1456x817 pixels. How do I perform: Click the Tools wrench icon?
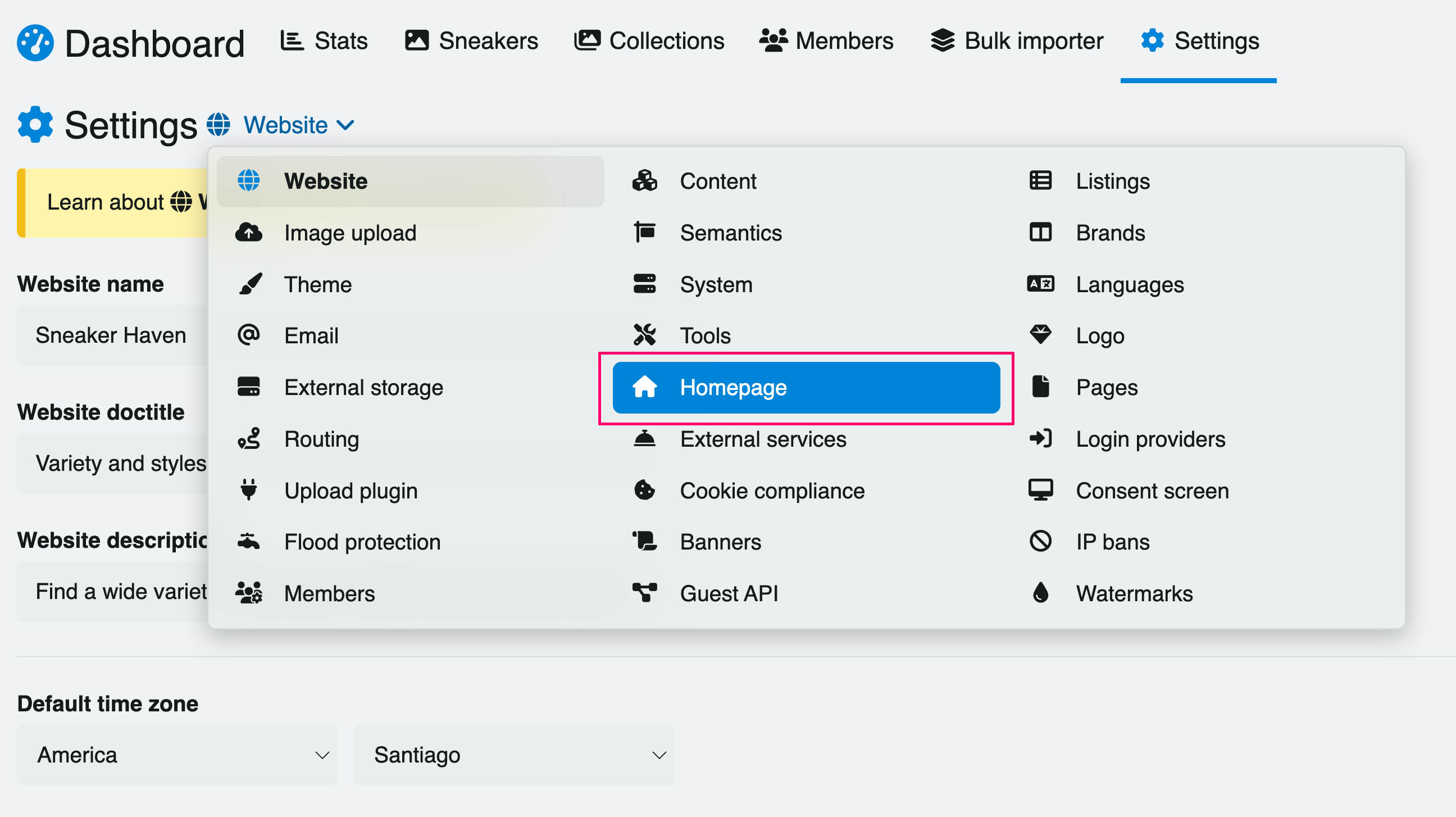click(x=644, y=335)
